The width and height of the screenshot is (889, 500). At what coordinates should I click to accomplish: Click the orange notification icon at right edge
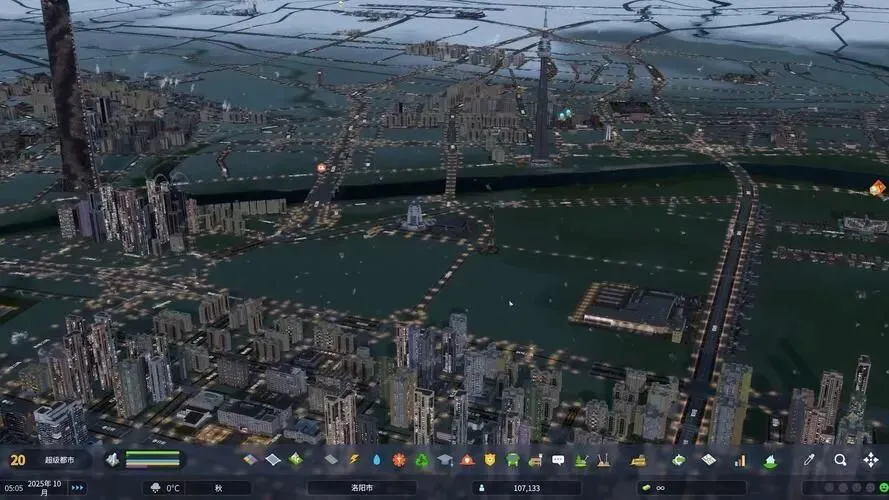tap(878, 188)
